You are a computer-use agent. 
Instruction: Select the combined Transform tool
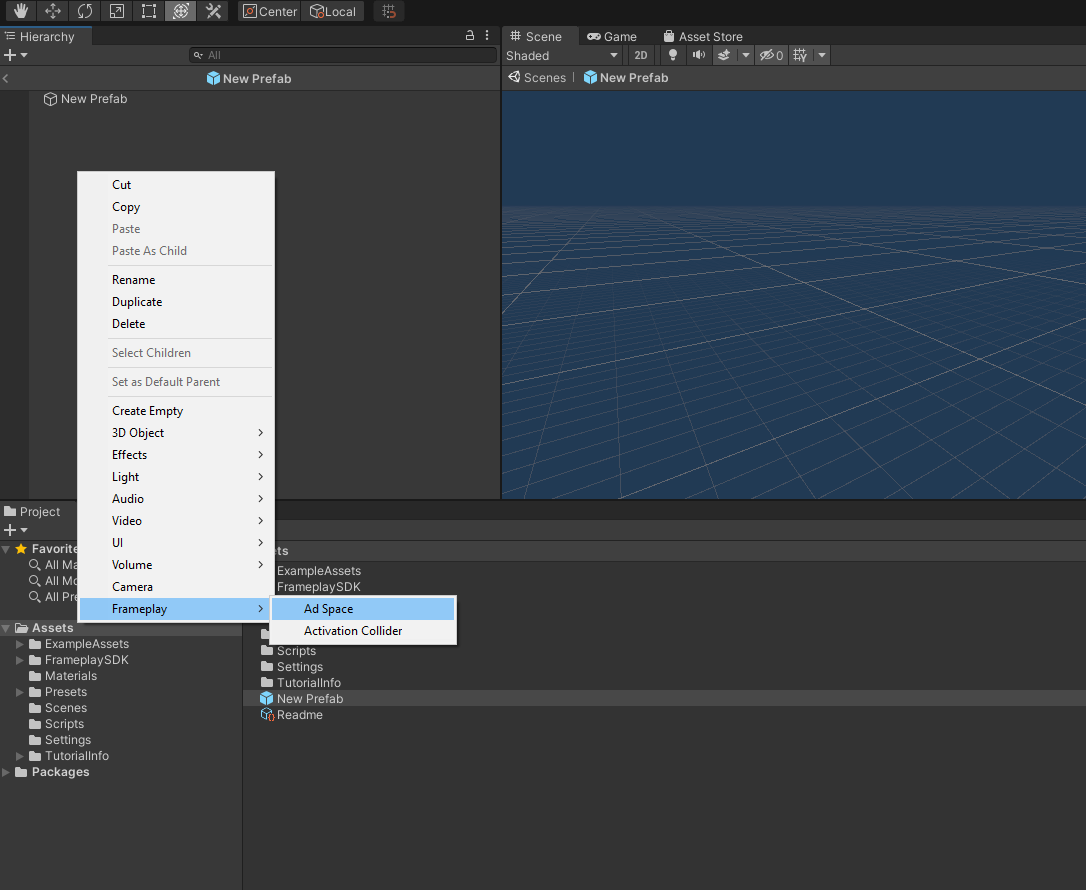click(x=180, y=11)
